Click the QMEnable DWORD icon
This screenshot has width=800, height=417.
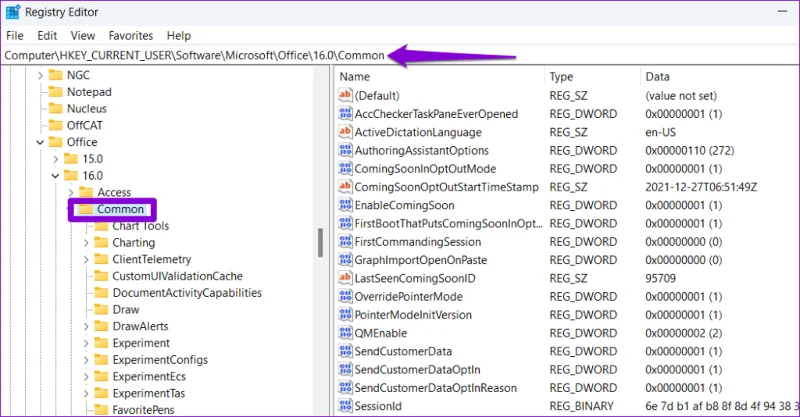(345, 333)
